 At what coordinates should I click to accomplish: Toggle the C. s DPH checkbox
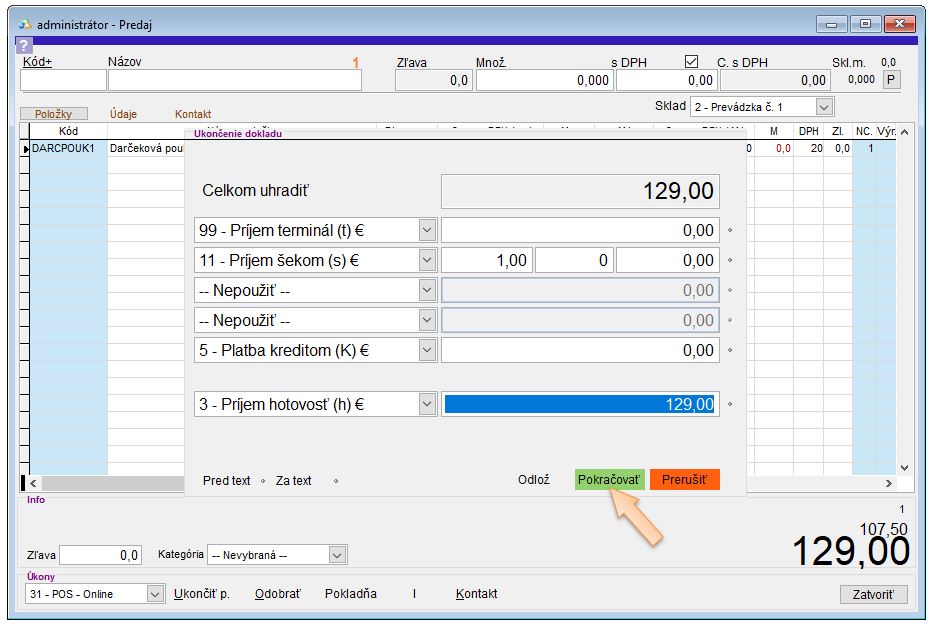point(691,62)
